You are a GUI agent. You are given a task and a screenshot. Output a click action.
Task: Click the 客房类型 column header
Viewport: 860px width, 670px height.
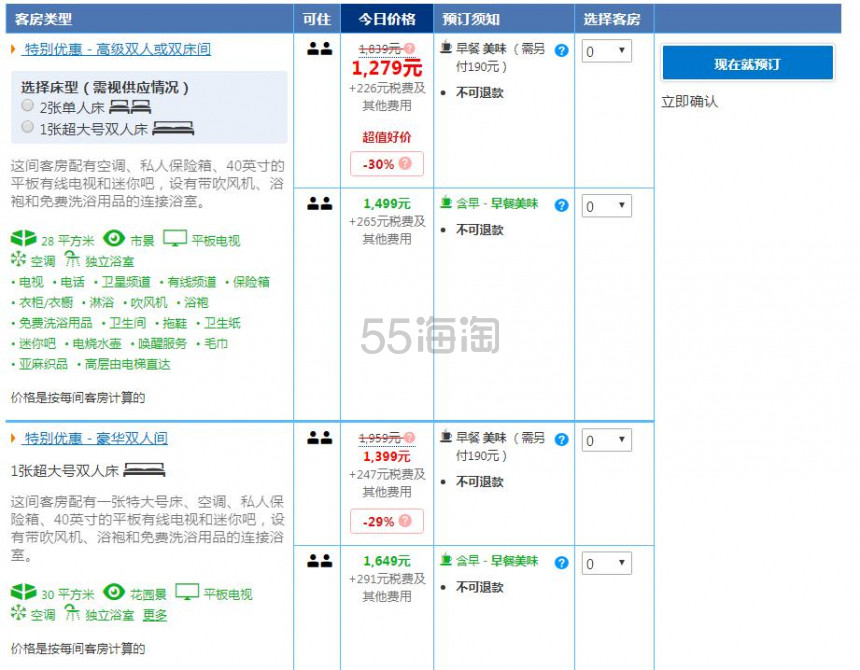click(43, 19)
